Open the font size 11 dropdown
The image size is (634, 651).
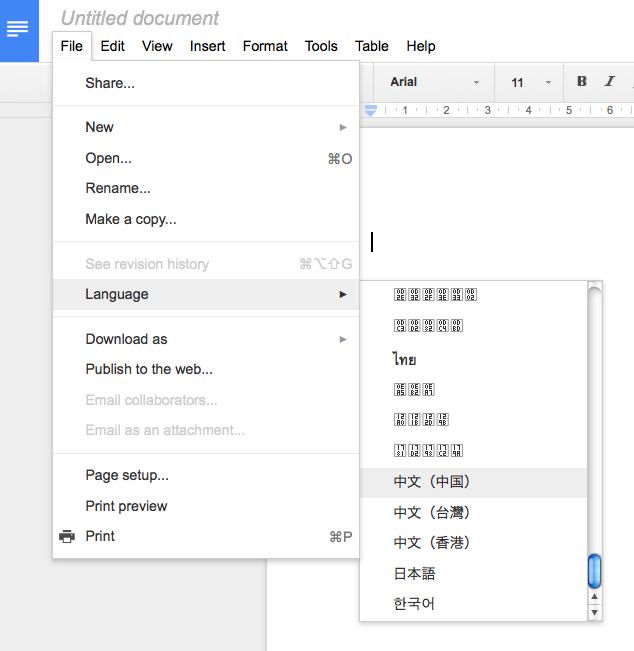coord(529,82)
